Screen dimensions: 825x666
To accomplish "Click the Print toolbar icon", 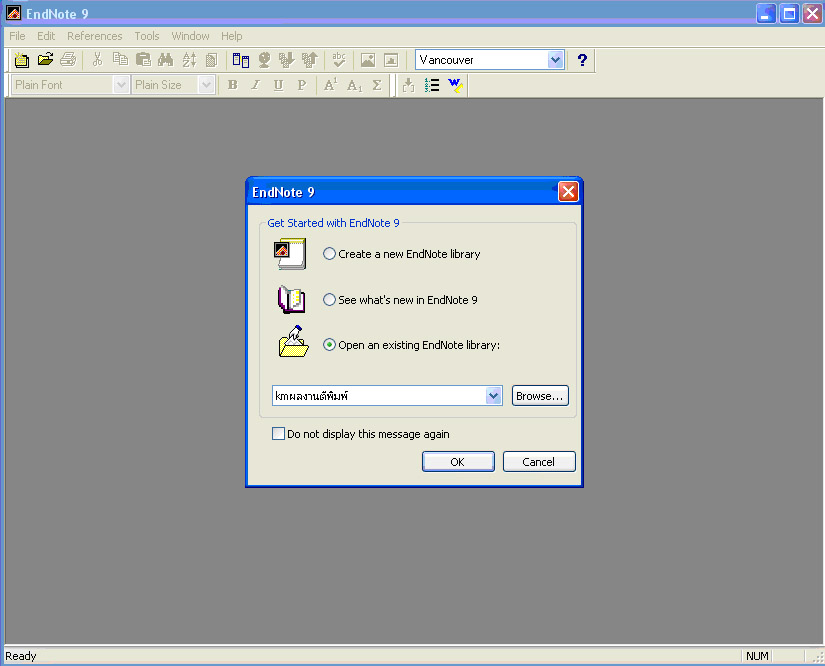I will pyautogui.click(x=68, y=60).
